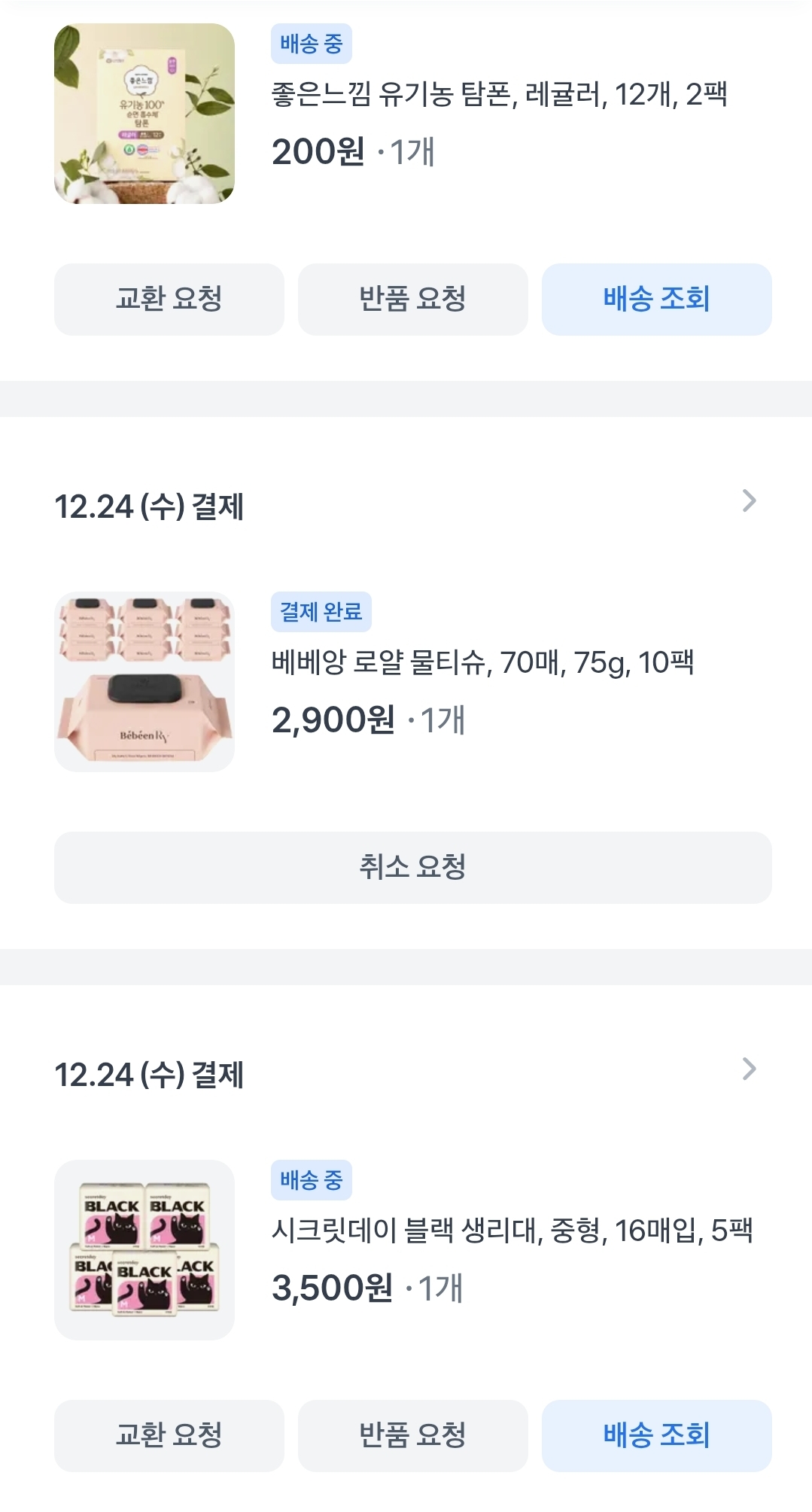The height and width of the screenshot is (1512, 812).
Task: Request return for 시크릿데이 블랙 생리대
Action: [413, 1436]
